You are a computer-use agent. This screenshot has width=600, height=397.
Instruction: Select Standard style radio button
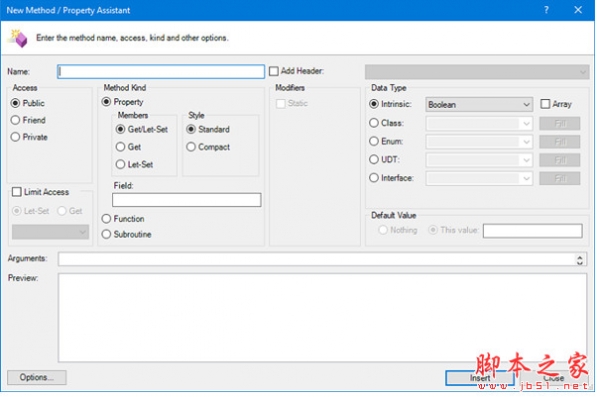click(x=191, y=129)
